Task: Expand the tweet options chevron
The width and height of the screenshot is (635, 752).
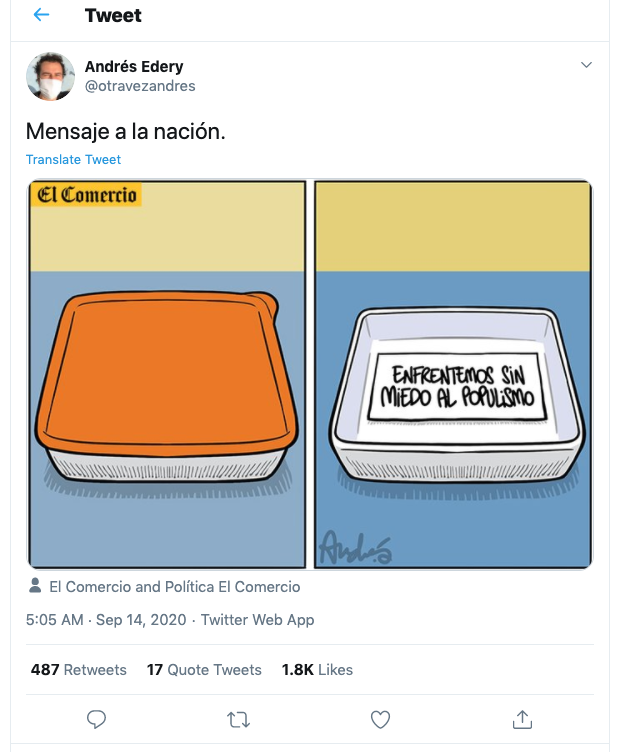Action: pos(586,65)
